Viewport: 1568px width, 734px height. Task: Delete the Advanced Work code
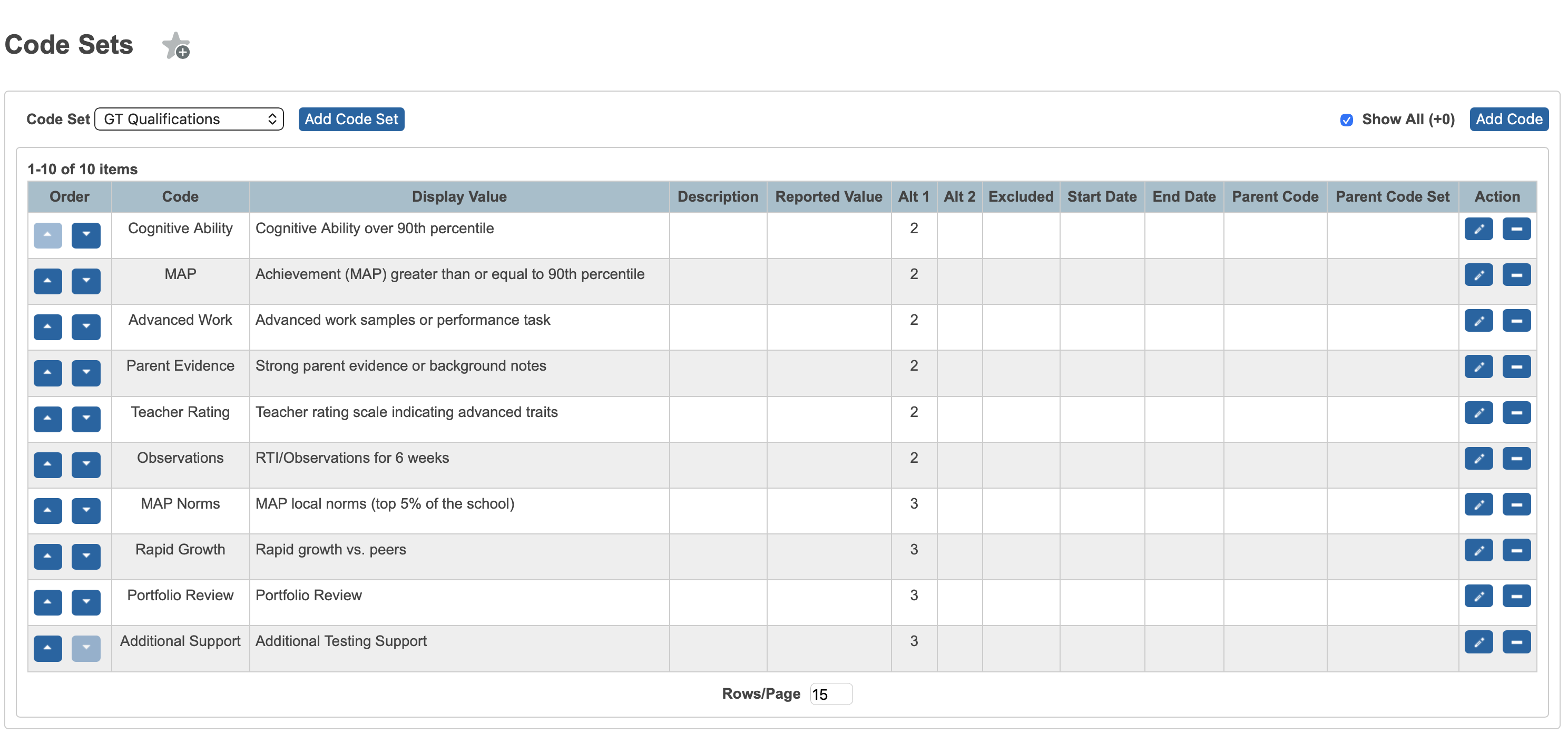pos(1516,321)
